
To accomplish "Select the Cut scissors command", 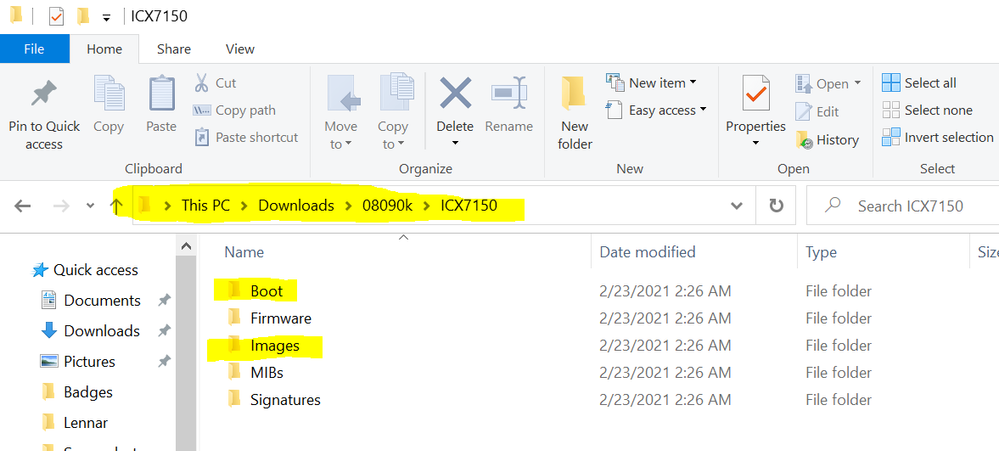I will pos(215,83).
